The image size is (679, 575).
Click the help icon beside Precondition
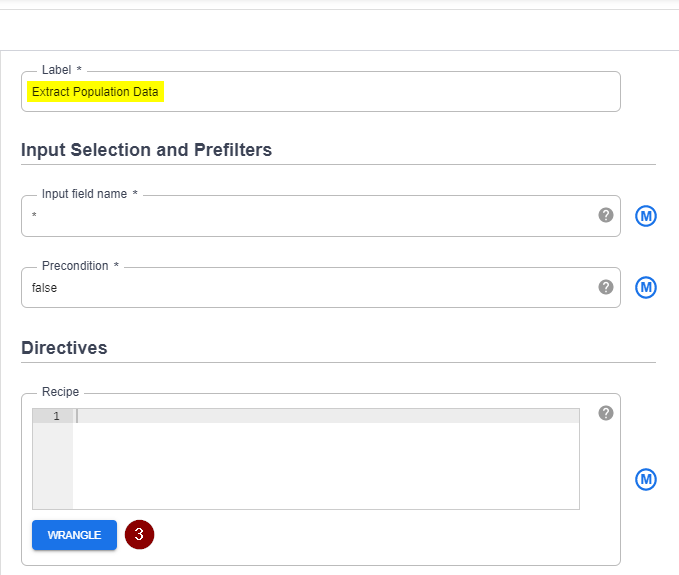pos(606,287)
